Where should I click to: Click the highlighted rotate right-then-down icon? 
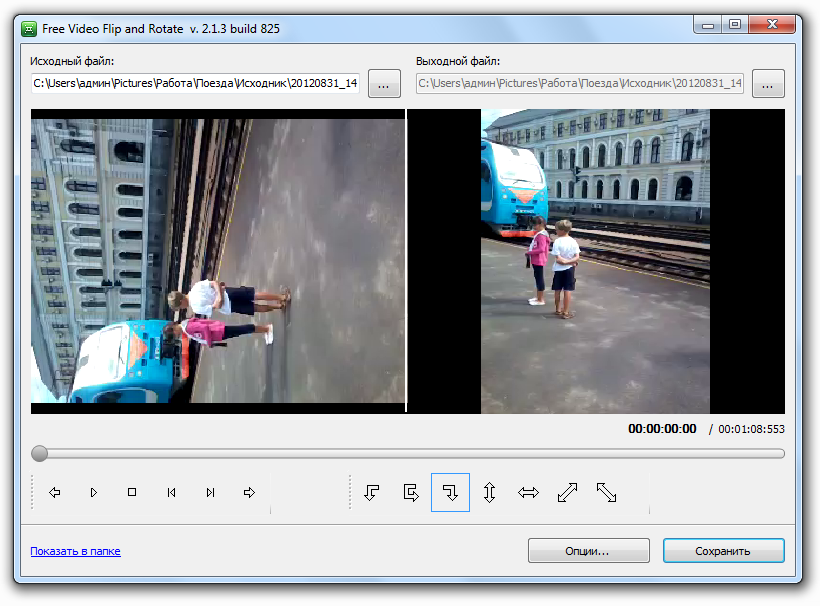click(x=450, y=492)
